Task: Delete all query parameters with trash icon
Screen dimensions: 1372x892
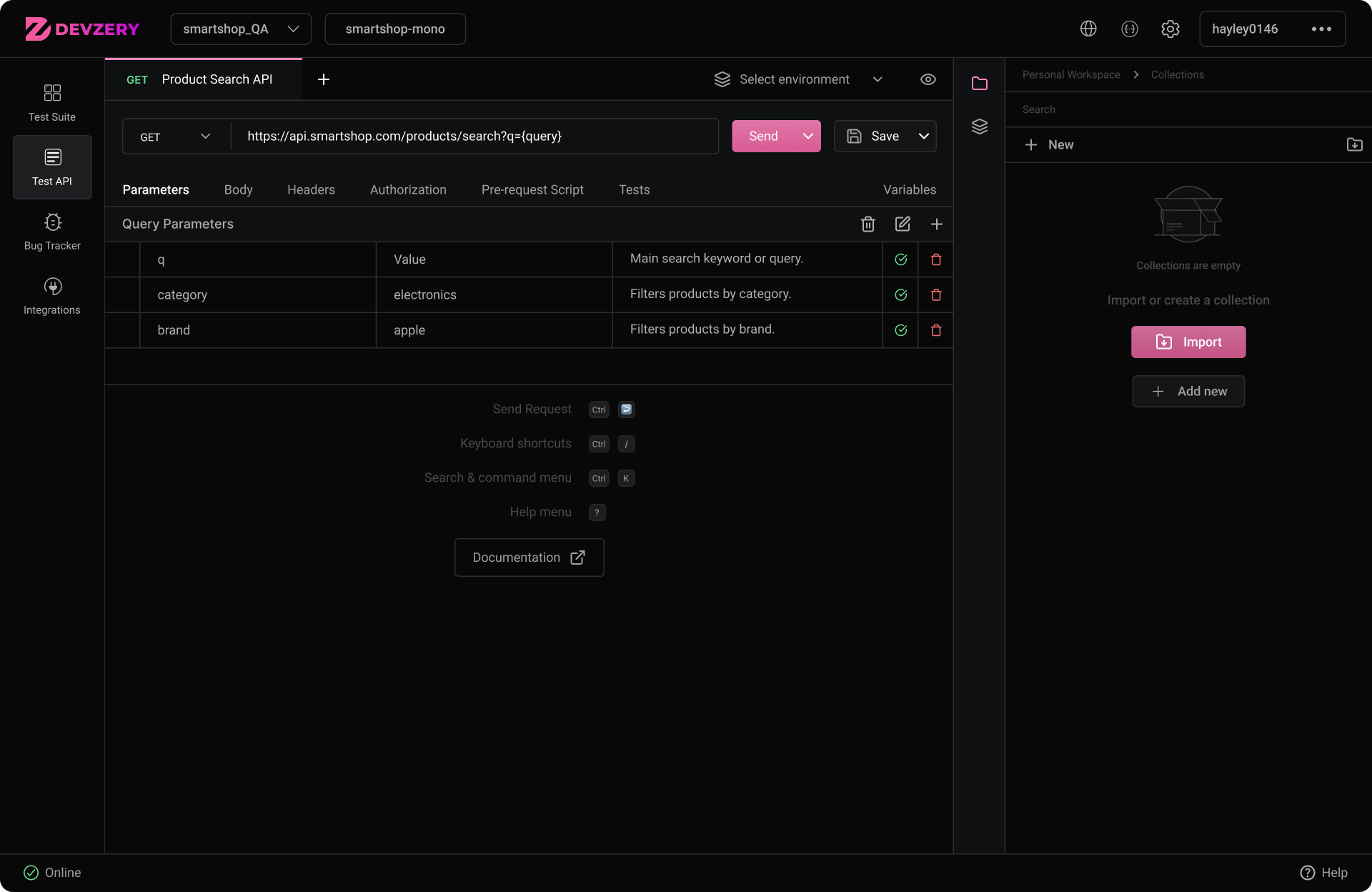Action: click(868, 224)
